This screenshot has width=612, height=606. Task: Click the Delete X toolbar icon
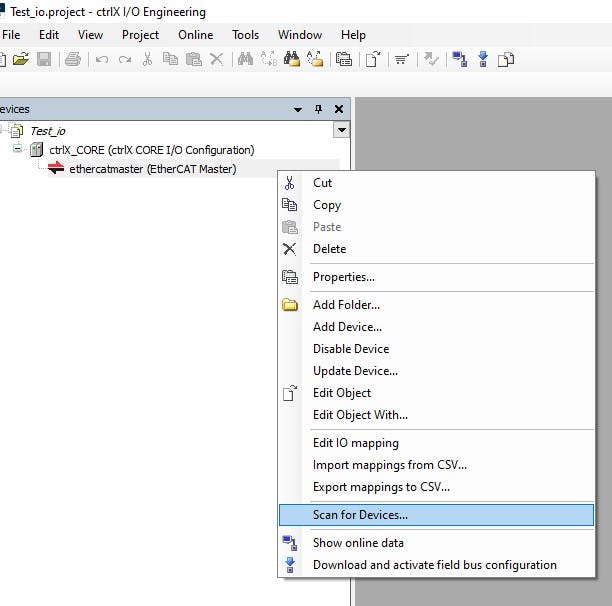coord(217,59)
